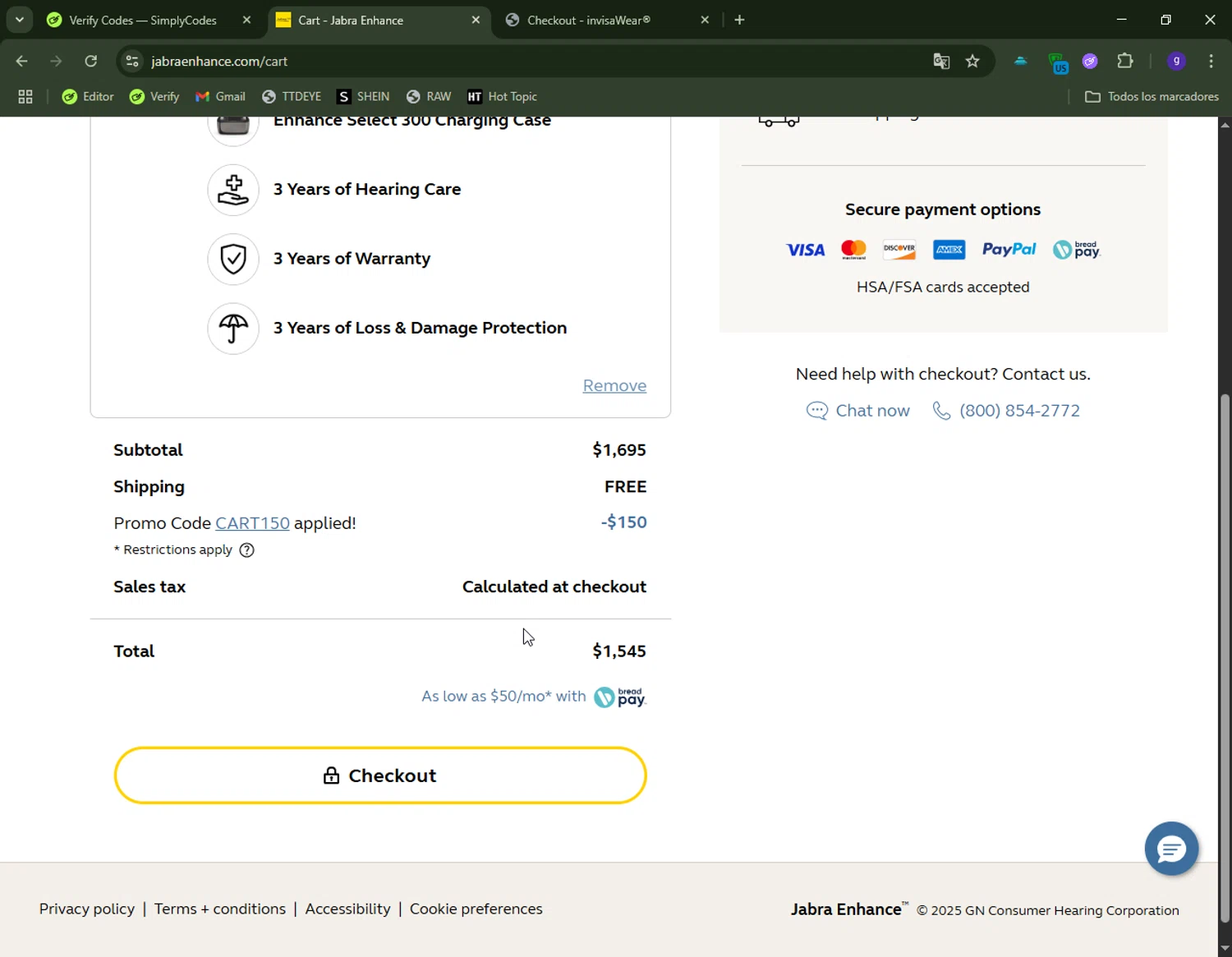Open the RAW bookmark
The width and height of the screenshot is (1232, 957).
tap(429, 96)
